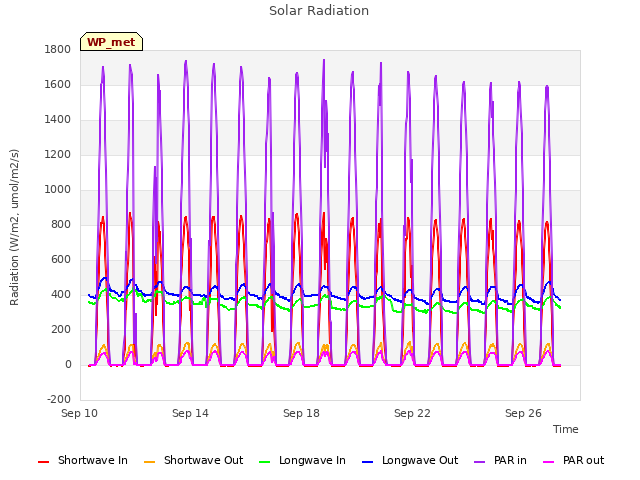Click the 1600 y-axis tick label
This screenshot has width=640, height=480.
[58, 84]
